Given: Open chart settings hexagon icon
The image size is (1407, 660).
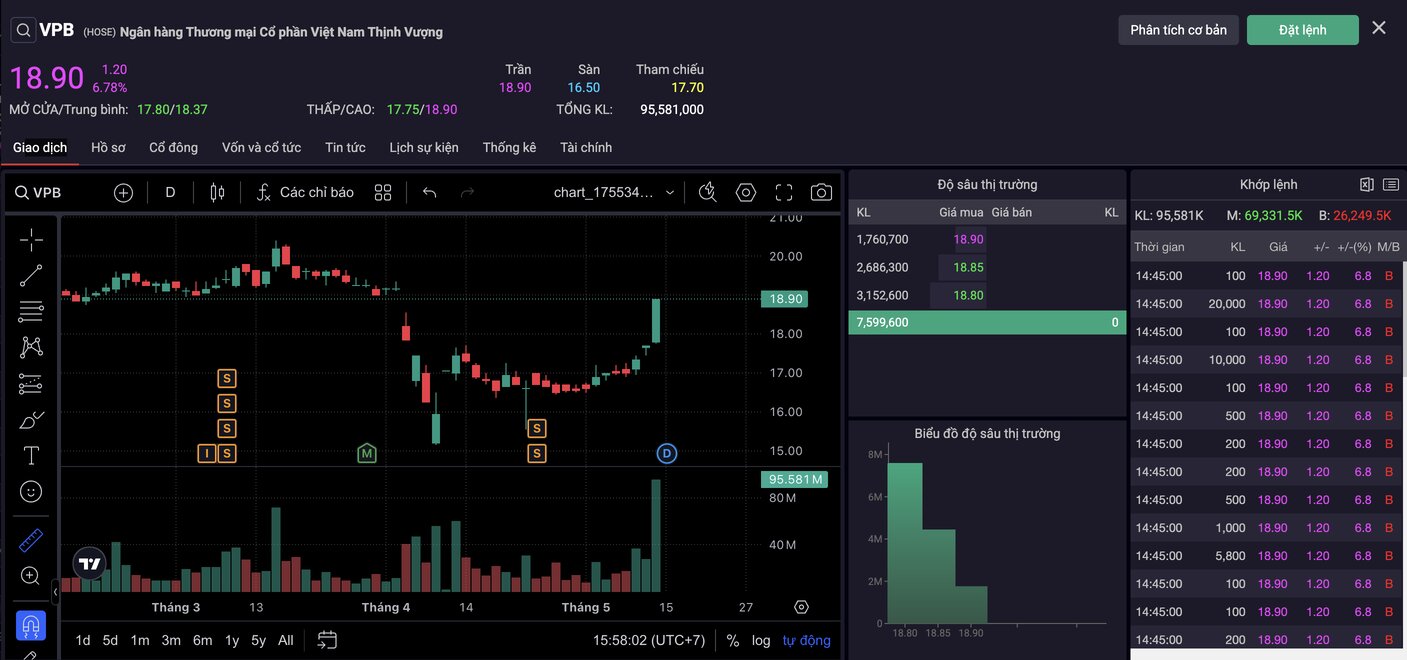Looking at the screenshot, I should 746,192.
